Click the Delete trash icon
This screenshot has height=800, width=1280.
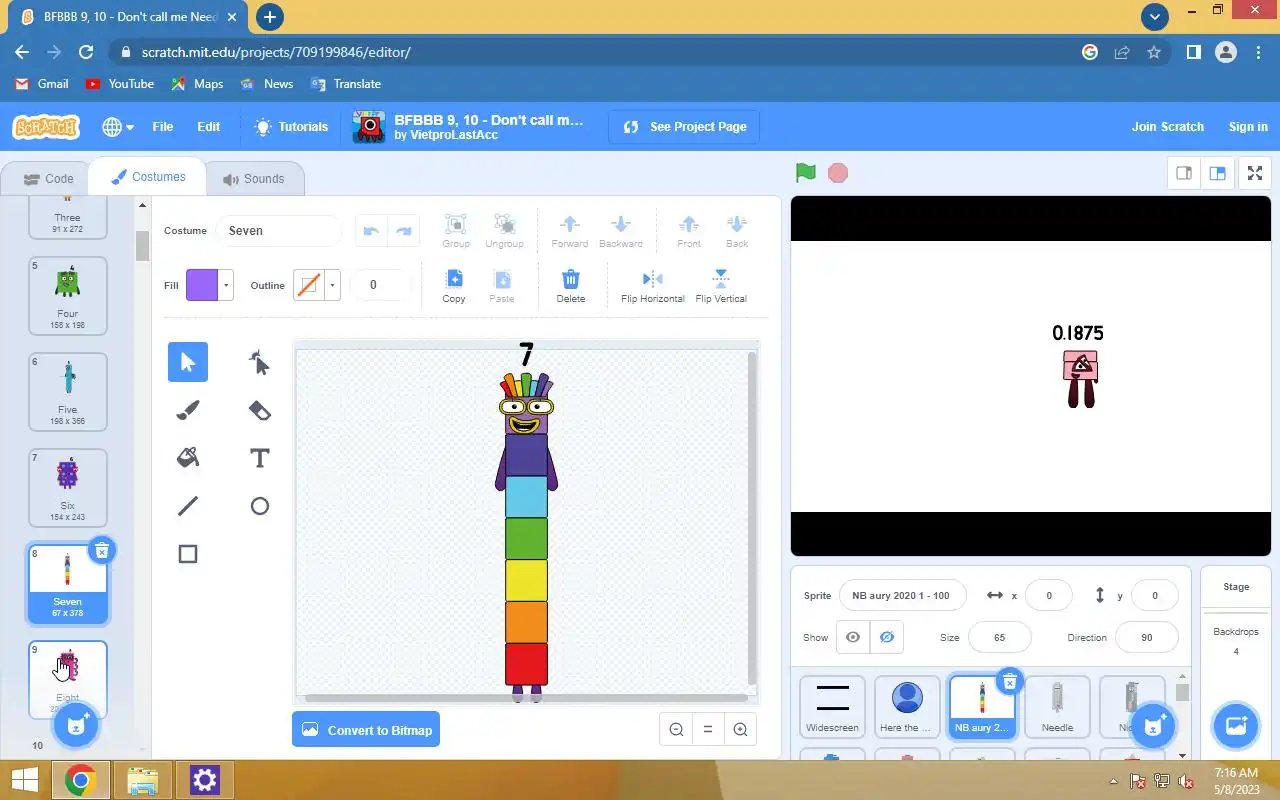coord(570,285)
